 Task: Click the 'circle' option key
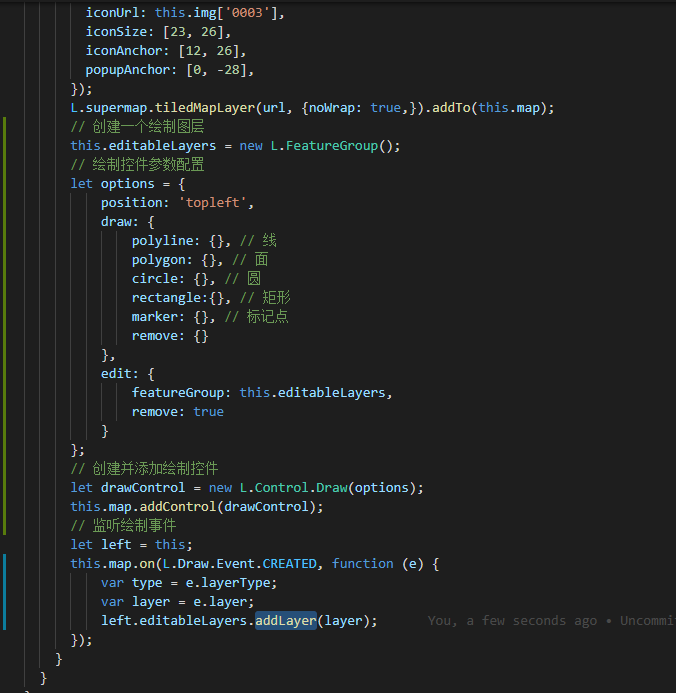coord(155,278)
